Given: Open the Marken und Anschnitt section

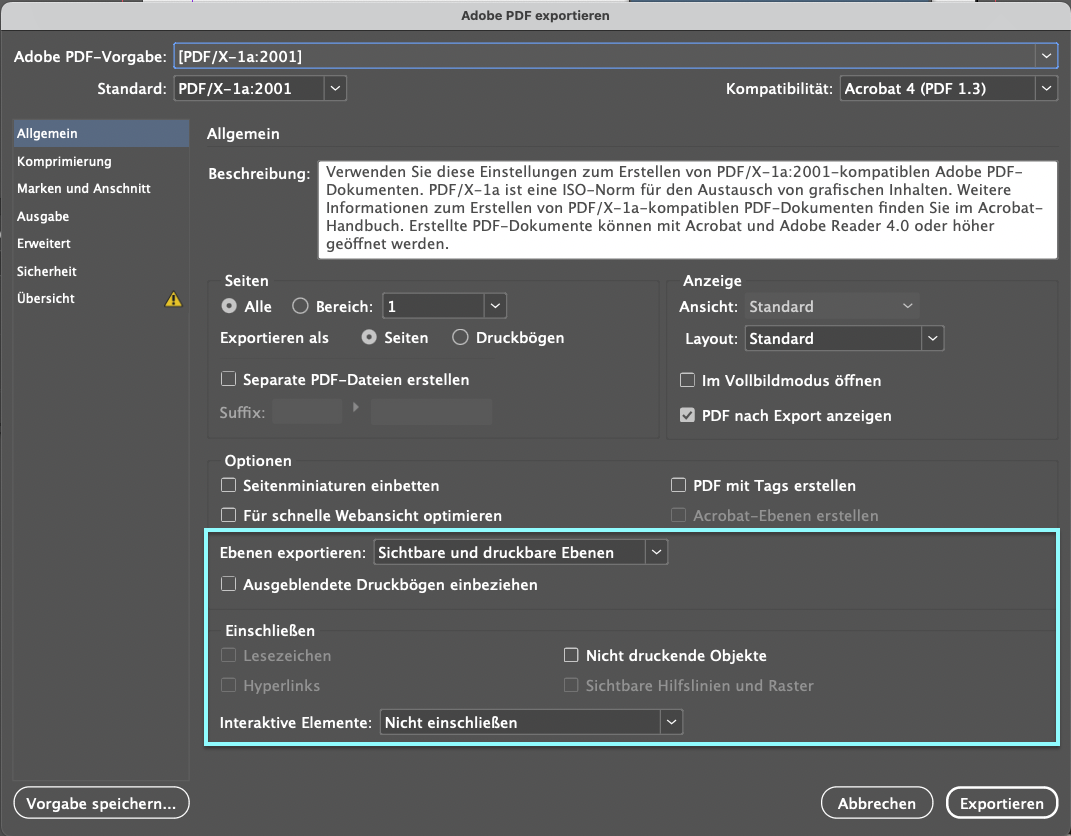Looking at the screenshot, I should click(x=101, y=189).
